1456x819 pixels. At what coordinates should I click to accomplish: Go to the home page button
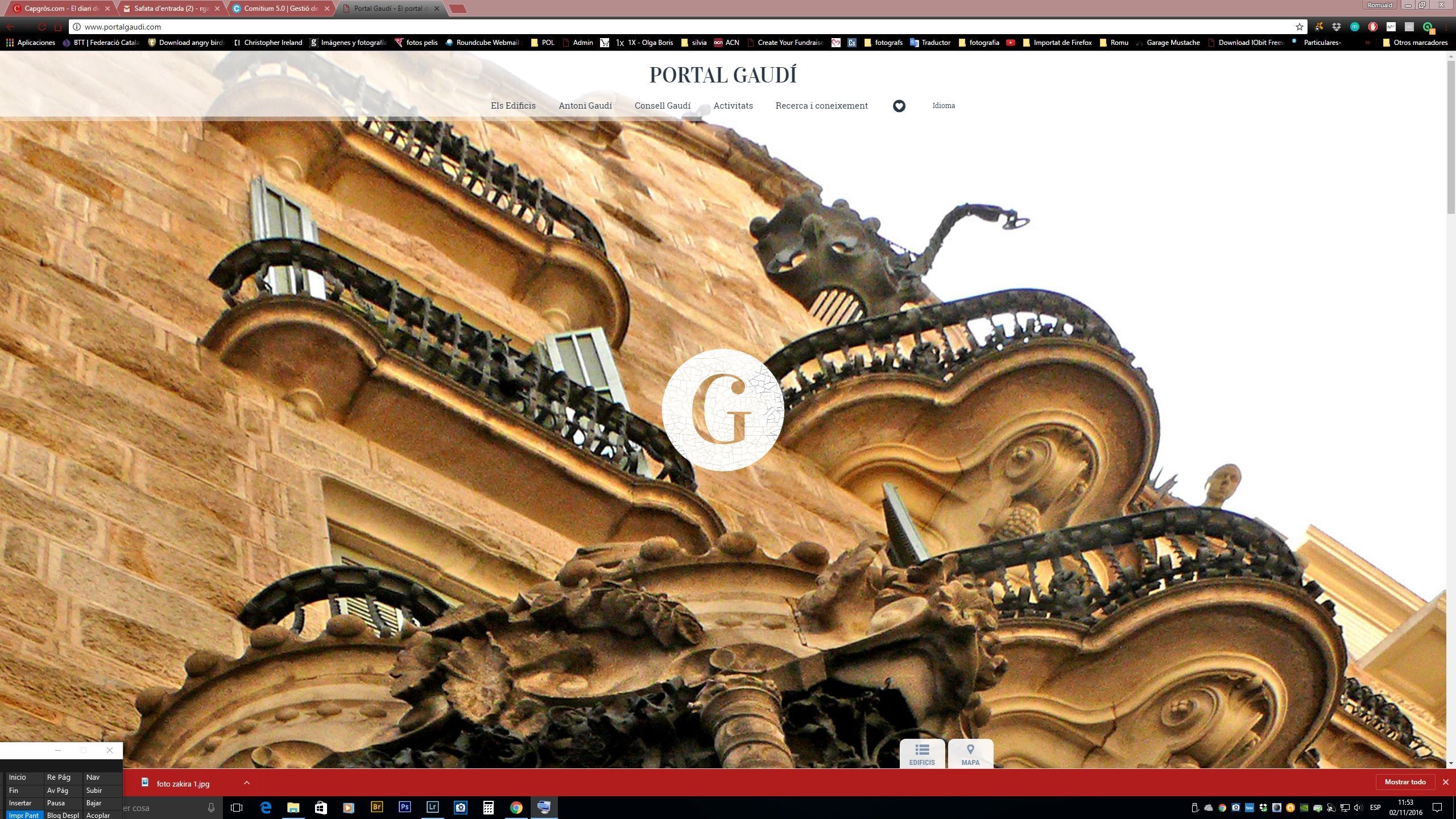point(58,27)
